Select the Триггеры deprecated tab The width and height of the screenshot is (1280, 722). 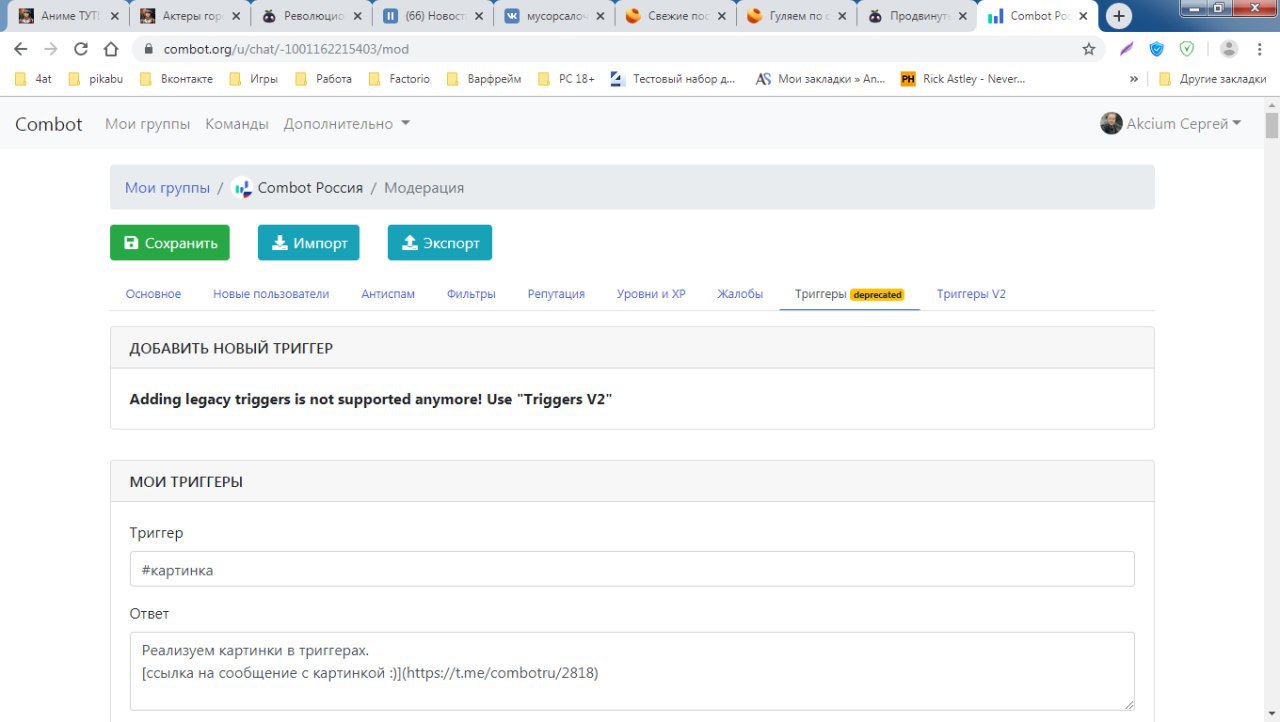pyautogui.click(x=850, y=294)
